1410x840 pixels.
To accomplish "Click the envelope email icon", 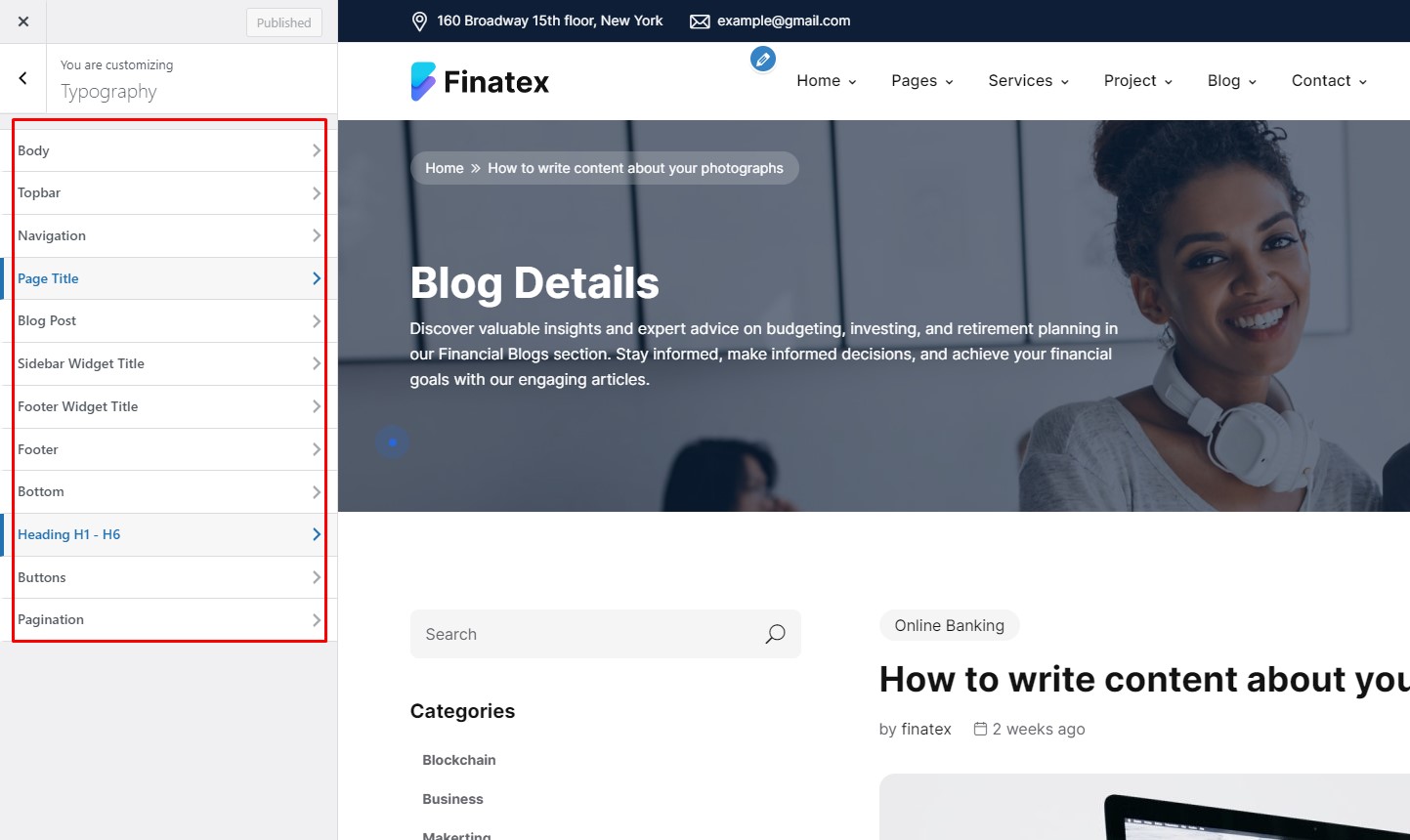I will (700, 21).
